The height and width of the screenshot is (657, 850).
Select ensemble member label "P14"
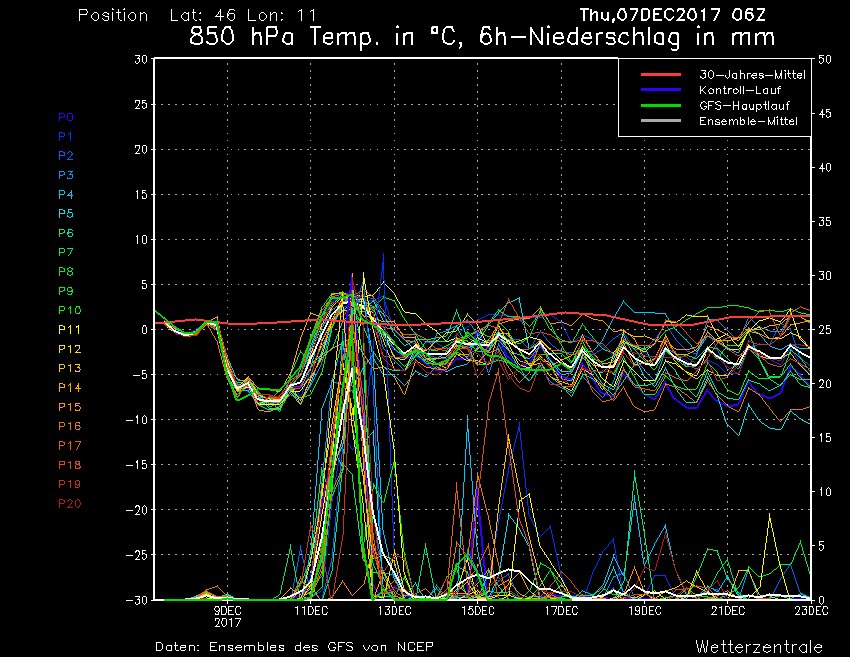pos(69,388)
